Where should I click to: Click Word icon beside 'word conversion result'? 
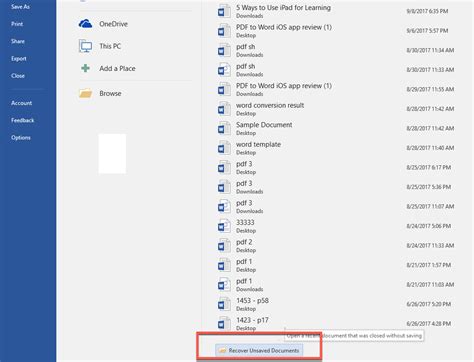point(224,109)
